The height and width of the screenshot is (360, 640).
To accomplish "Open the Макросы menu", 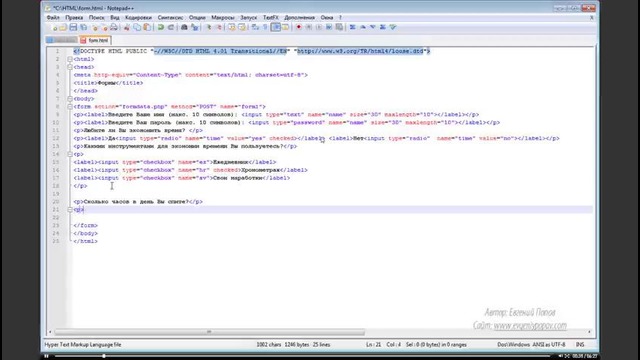I will (x=223, y=18).
